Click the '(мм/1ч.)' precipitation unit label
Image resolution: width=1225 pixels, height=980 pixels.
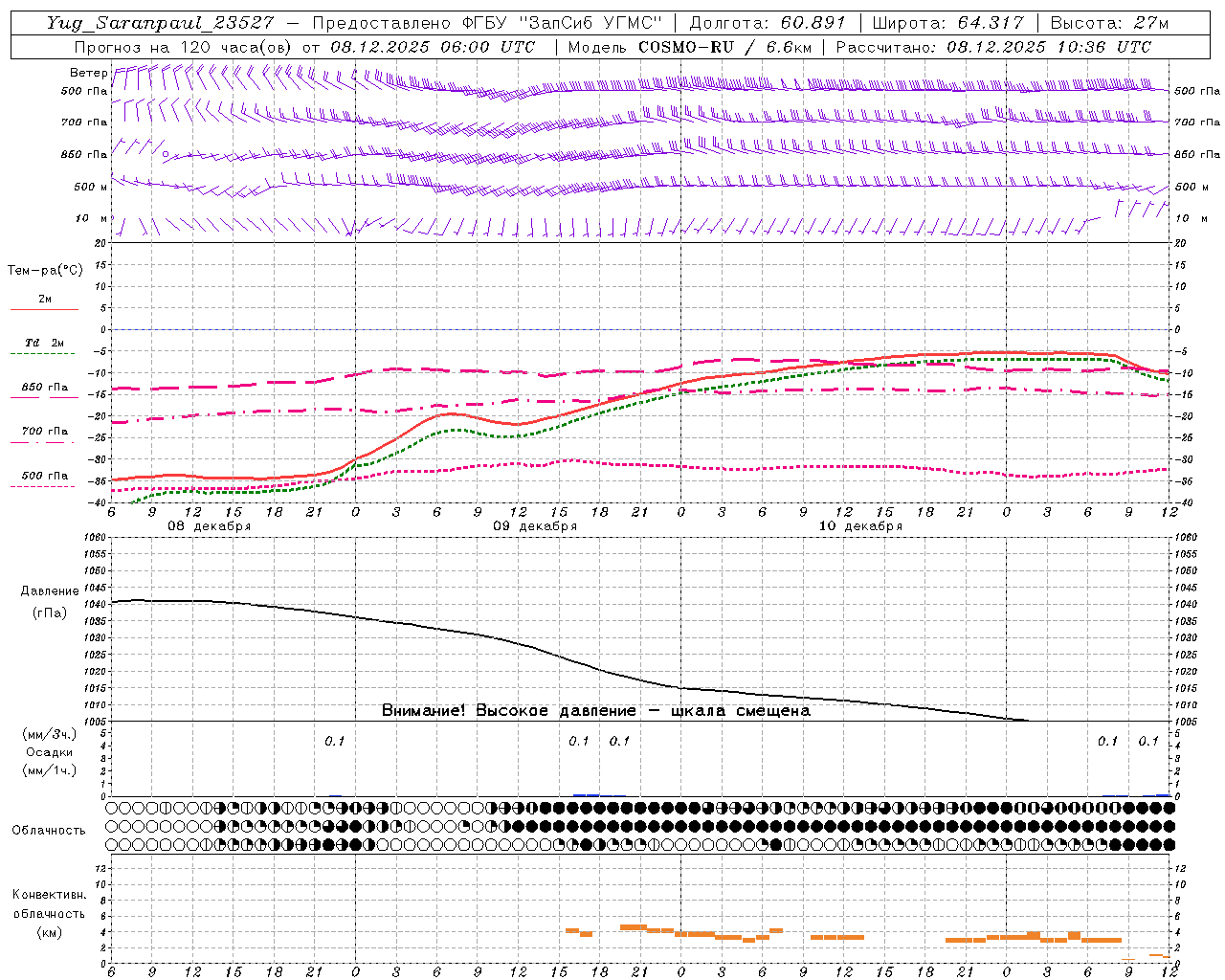[x=49, y=770]
